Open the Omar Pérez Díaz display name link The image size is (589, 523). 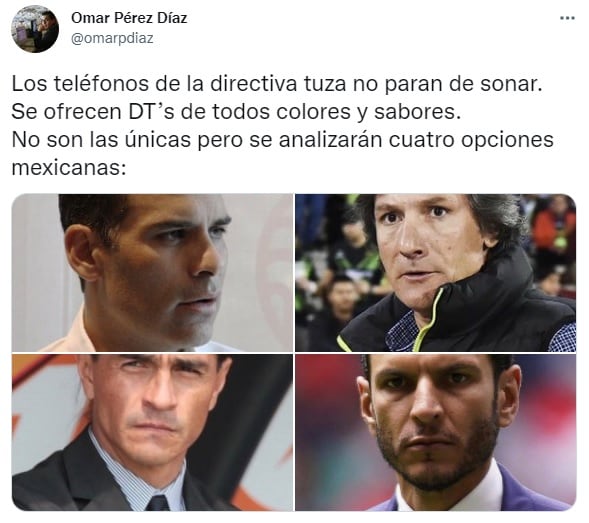click(x=129, y=18)
